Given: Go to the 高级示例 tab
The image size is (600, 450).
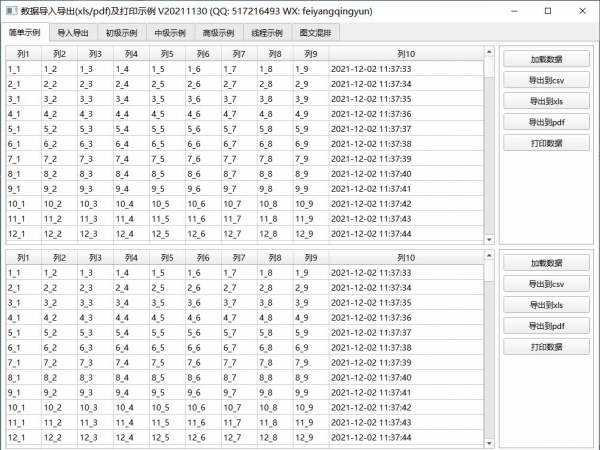Looking at the screenshot, I should [x=220, y=33].
